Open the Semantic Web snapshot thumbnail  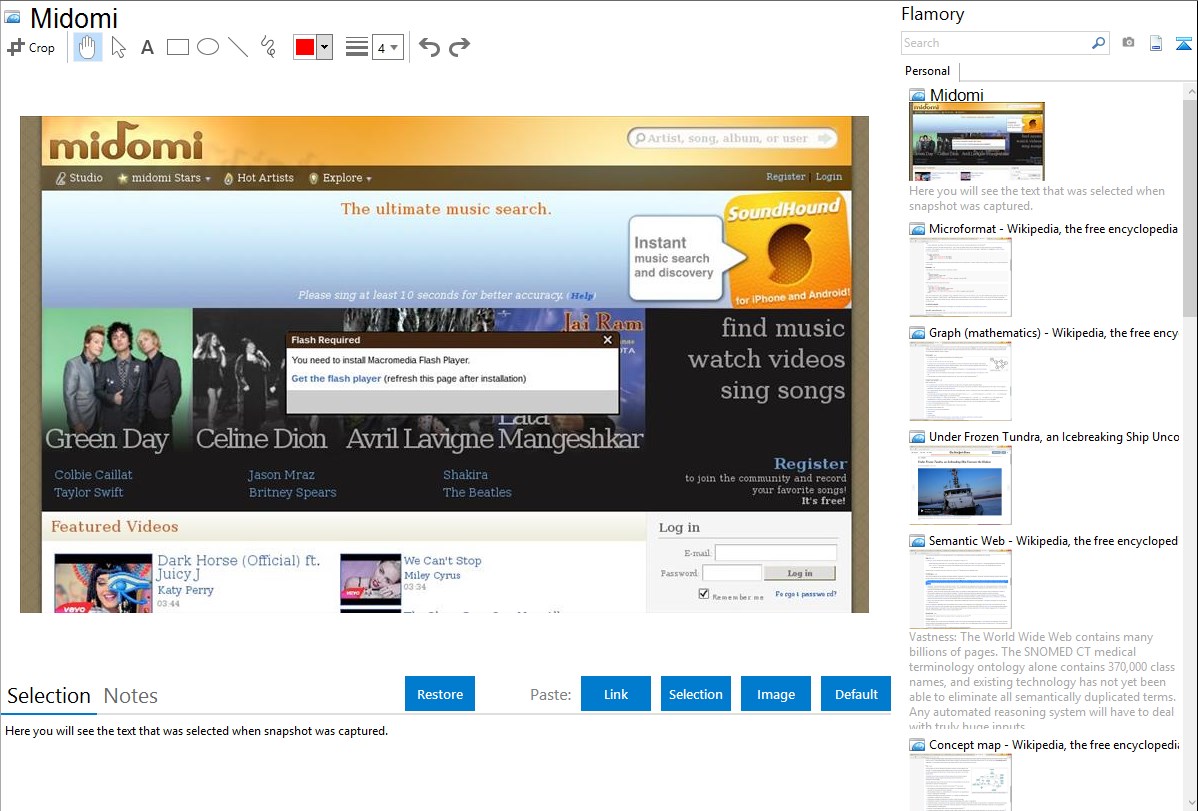click(x=960, y=588)
